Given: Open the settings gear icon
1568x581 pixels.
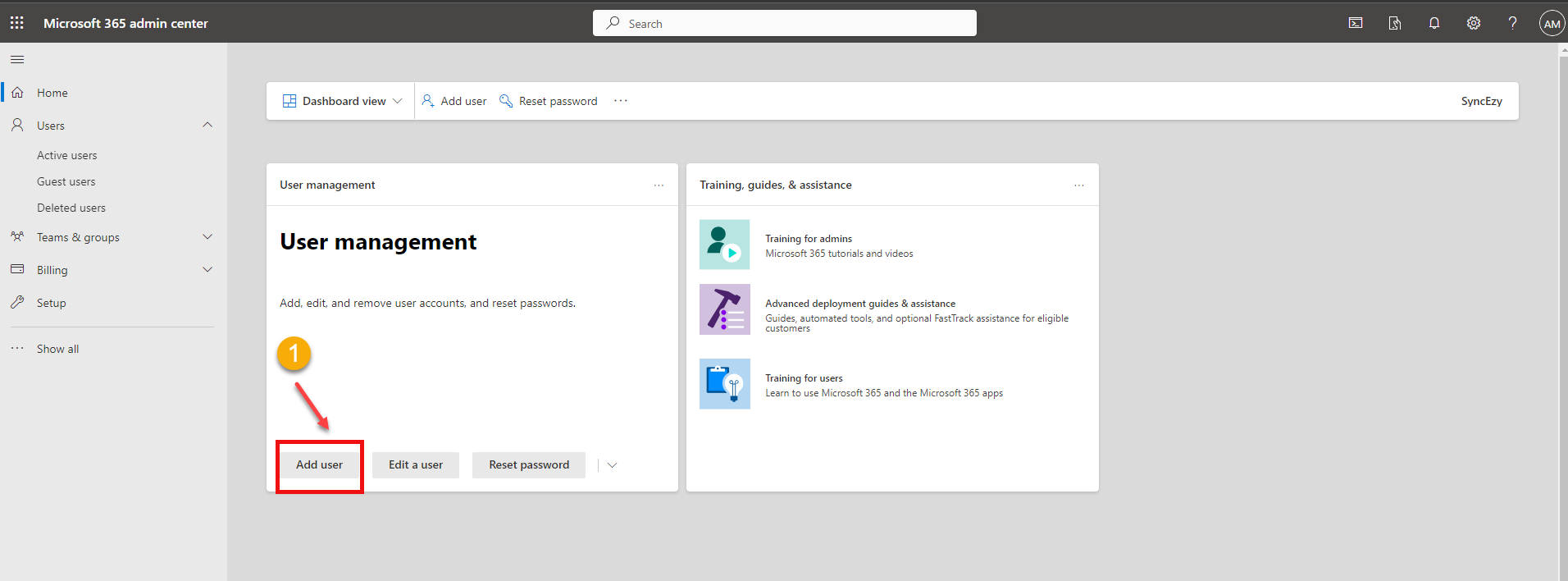Looking at the screenshot, I should (1474, 23).
